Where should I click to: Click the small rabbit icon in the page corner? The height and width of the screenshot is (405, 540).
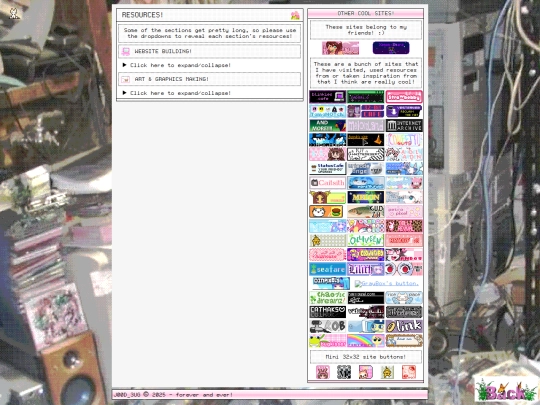pyautogui.click(x=13, y=13)
